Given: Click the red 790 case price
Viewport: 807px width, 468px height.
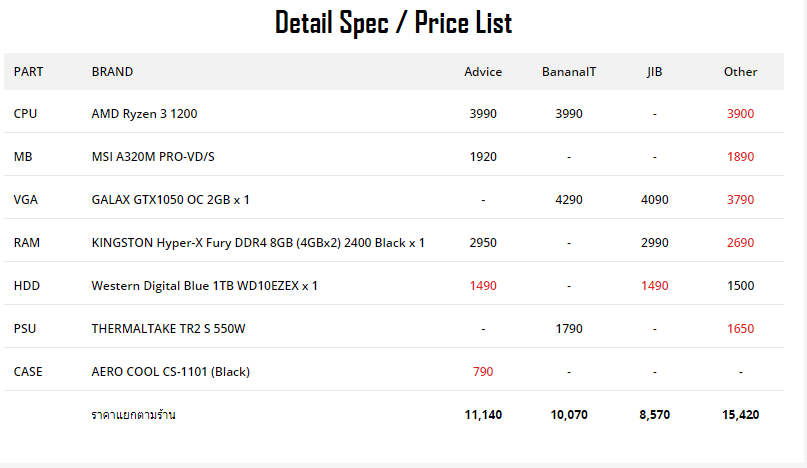Looking at the screenshot, I should 483,372.
